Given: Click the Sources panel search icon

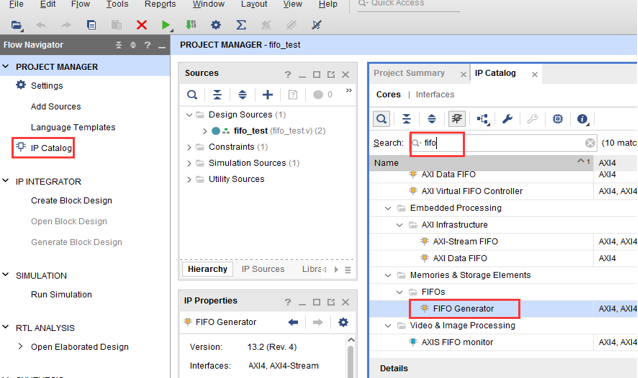Looking at the screenshot, I should click(x=192, y=95).
